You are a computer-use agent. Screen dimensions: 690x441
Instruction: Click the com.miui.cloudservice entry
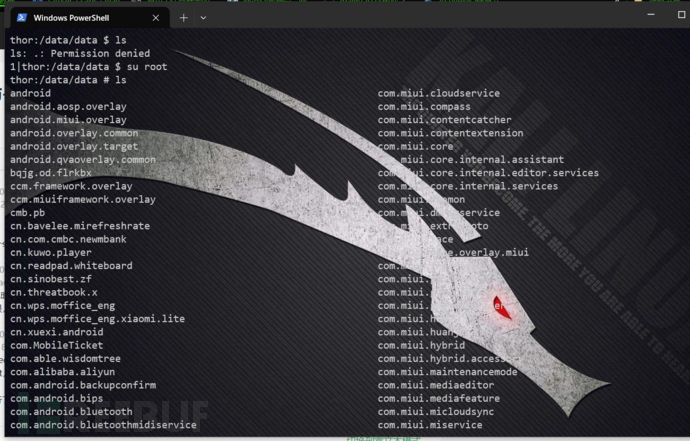point(438,93)
